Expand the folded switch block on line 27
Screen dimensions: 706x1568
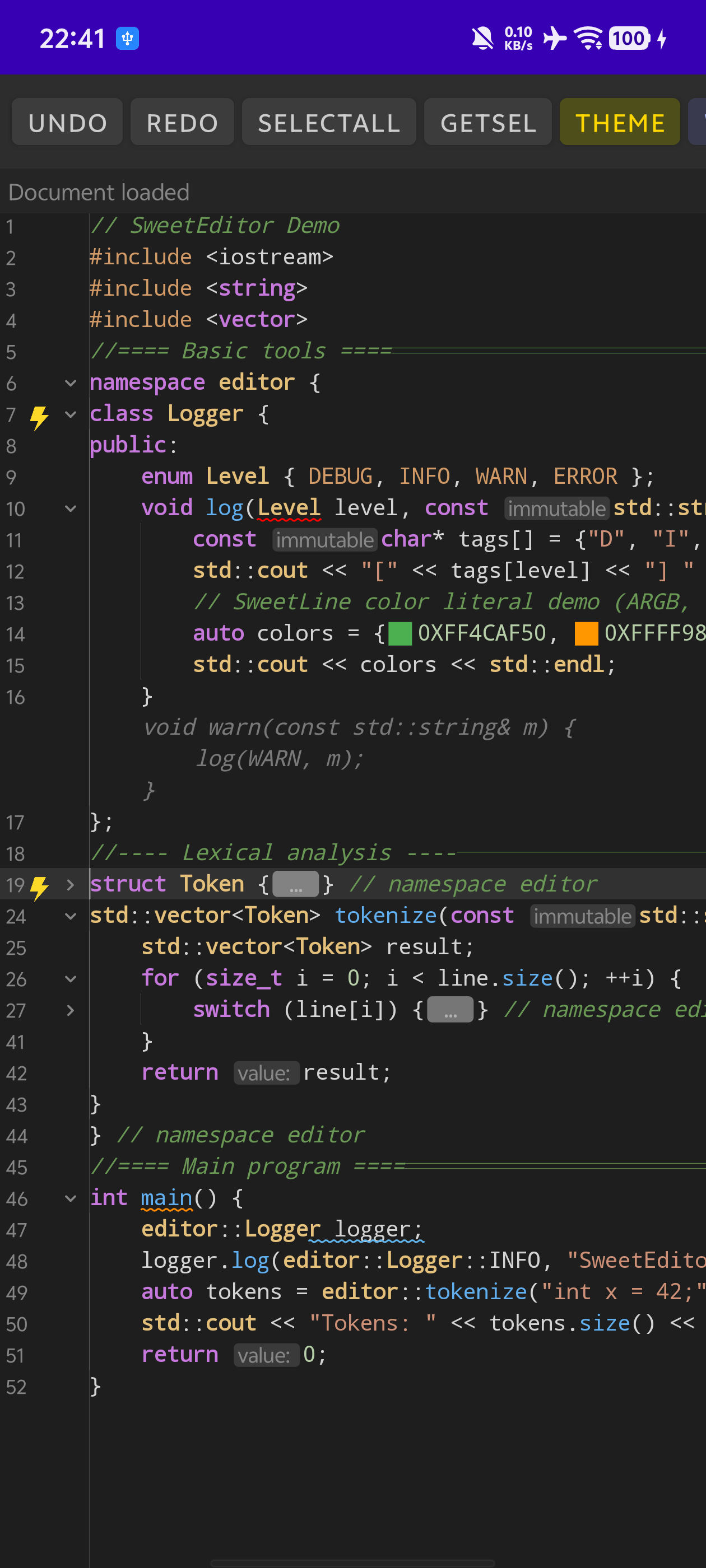(x=71, y=1010)
